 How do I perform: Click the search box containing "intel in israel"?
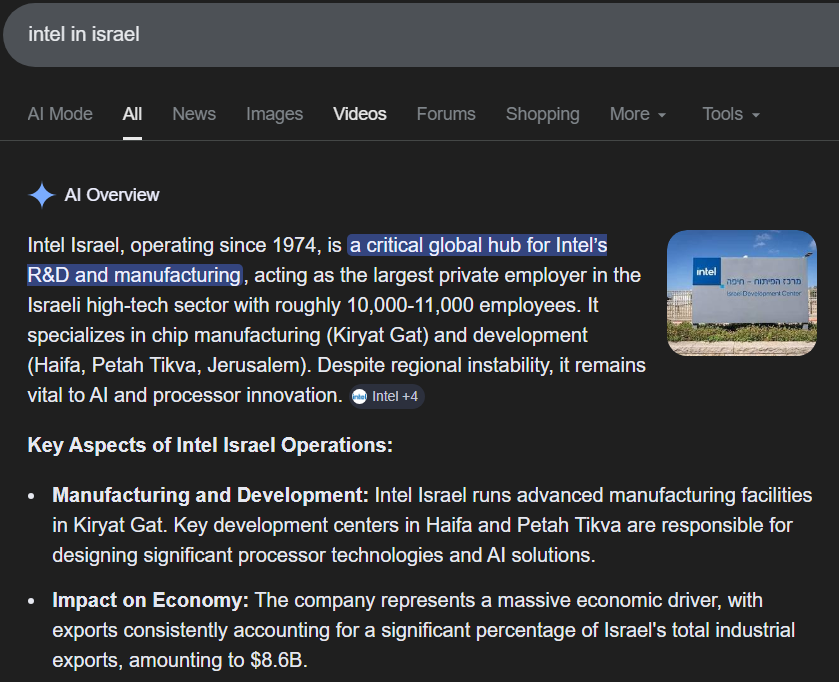[x=400, y=35]
